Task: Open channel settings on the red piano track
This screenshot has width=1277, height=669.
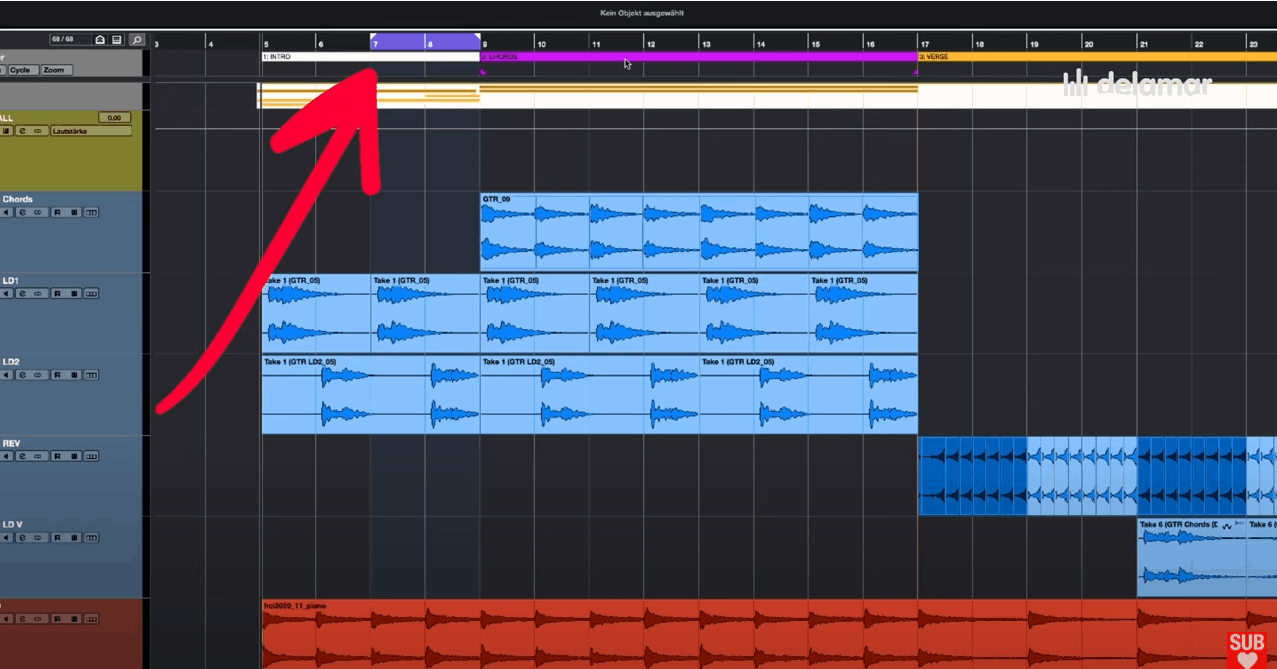Action: click(23, 618)
